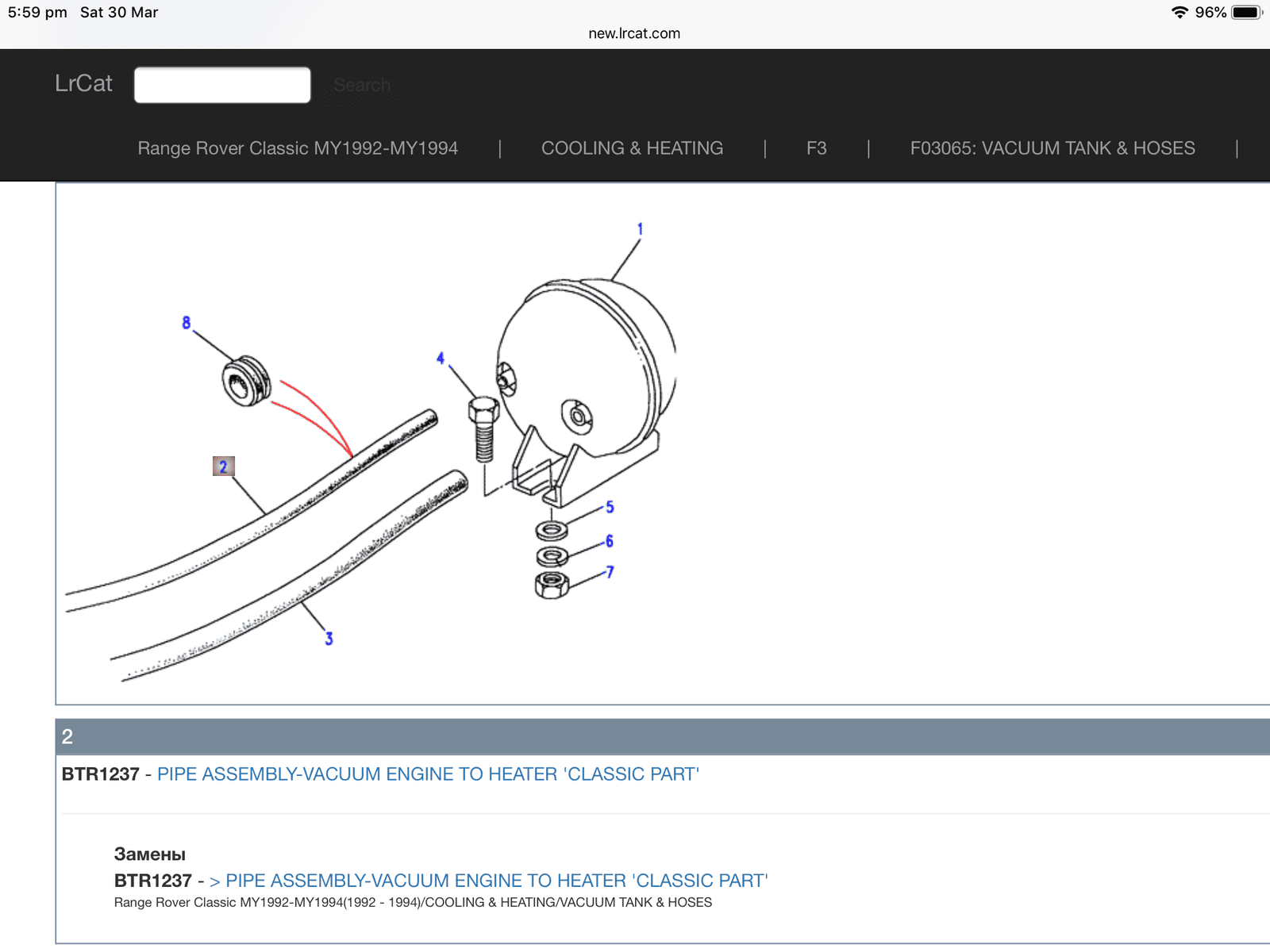Click the hex bolt drawing
Image resolution: width=1270 pixels, height=952 pixels.
[483, 428]
